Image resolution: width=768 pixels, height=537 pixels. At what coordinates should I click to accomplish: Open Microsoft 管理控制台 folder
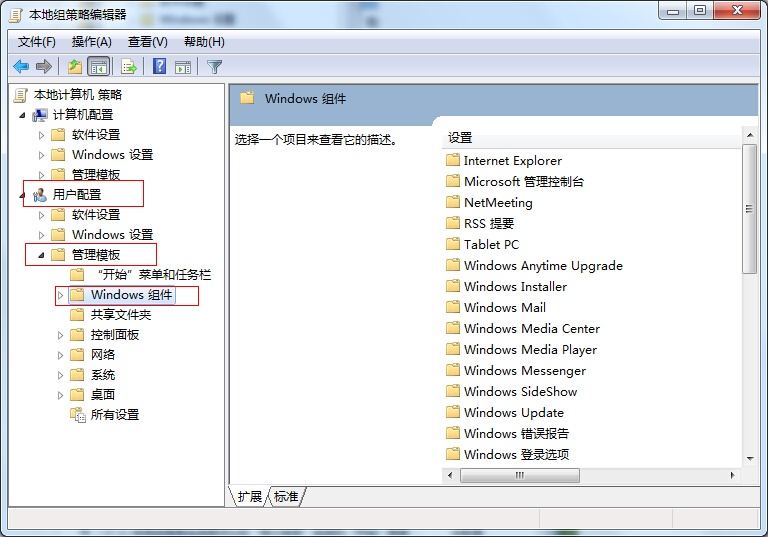click(x=524, y=181)
